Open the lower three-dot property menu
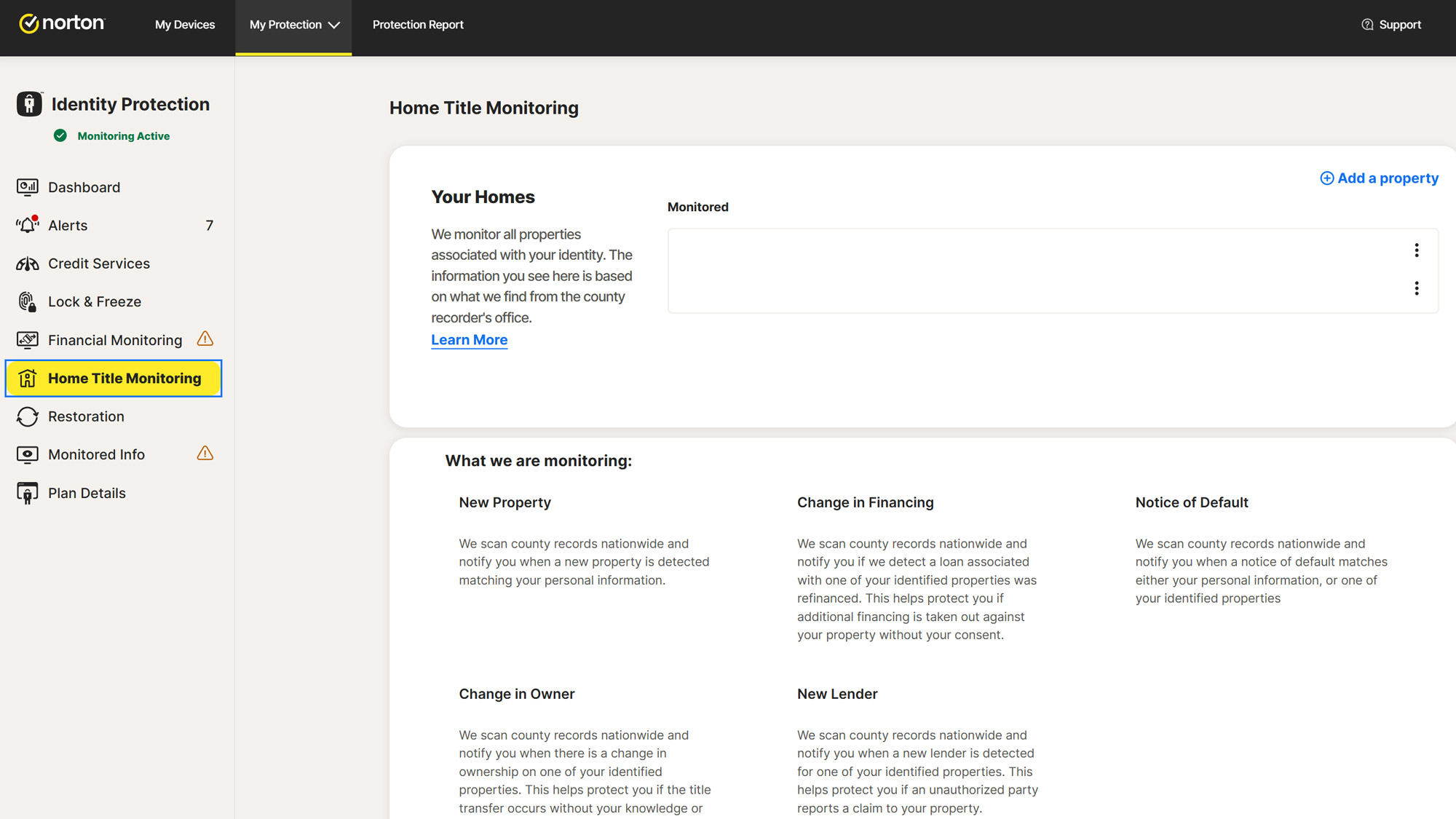Image resolution: width=1456 pixels, height=819 pixels. tap(1416, 288)
